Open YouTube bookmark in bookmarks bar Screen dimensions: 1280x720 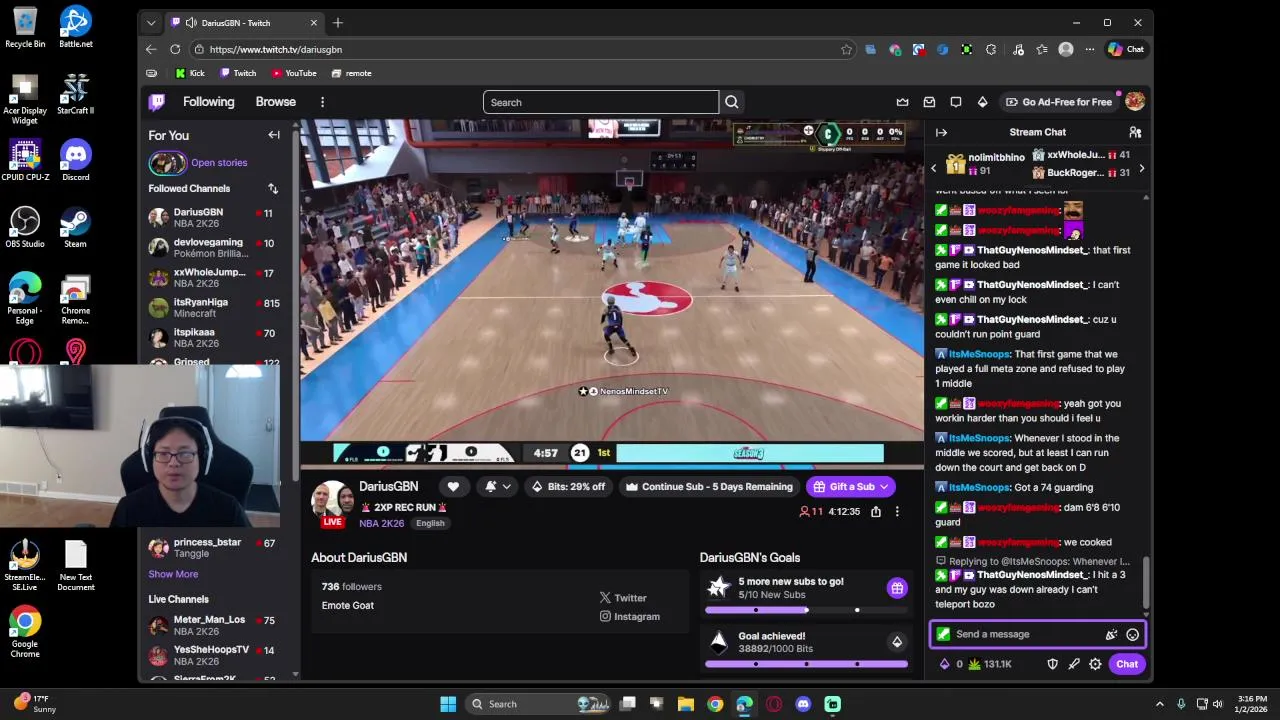(x=294, y=73)
